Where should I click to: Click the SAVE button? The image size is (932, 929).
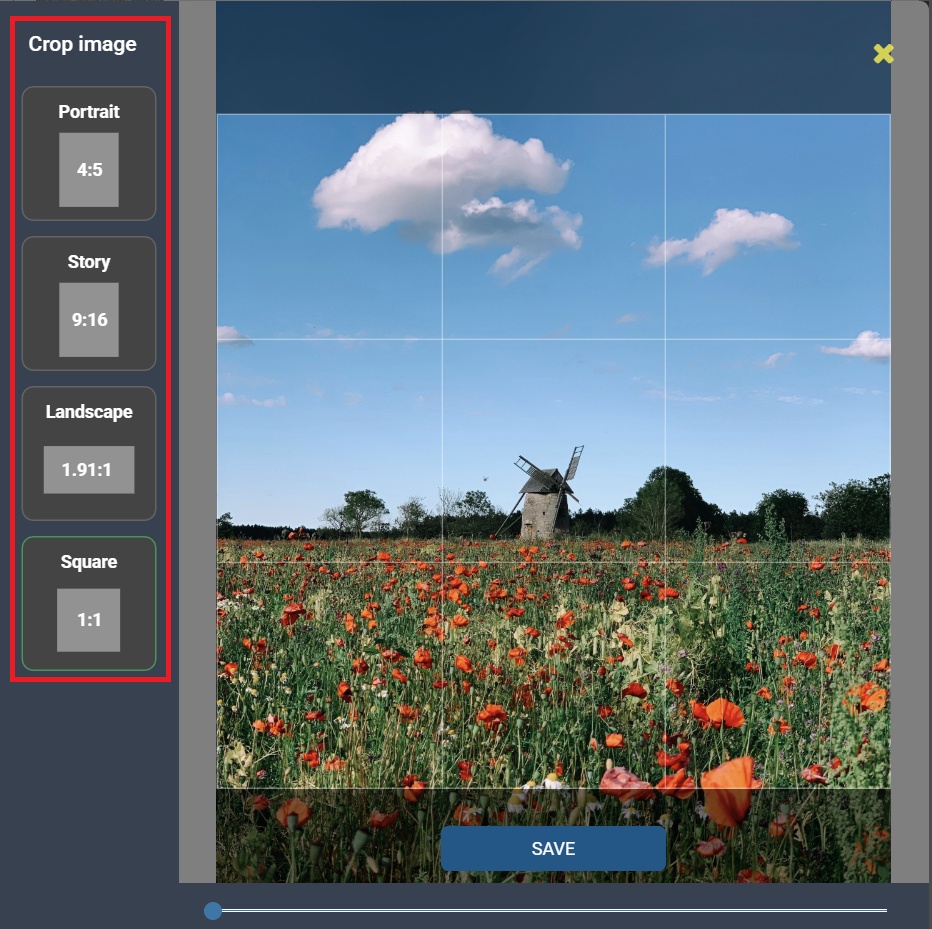(x=553, y=848)
